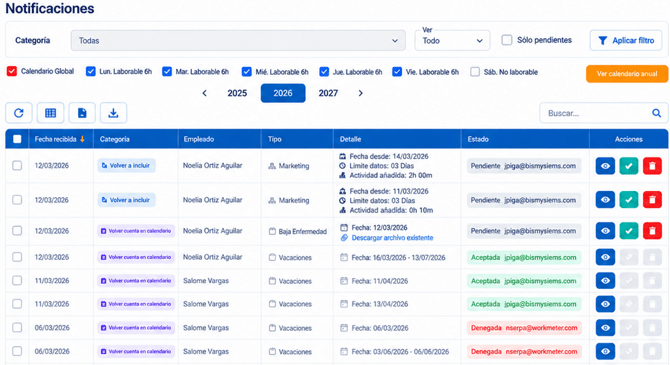Click Aplicar filtro button
Image resolution: width=670 pixels, height=365 pixels.
pyautogui.click(x=626, y=41)
